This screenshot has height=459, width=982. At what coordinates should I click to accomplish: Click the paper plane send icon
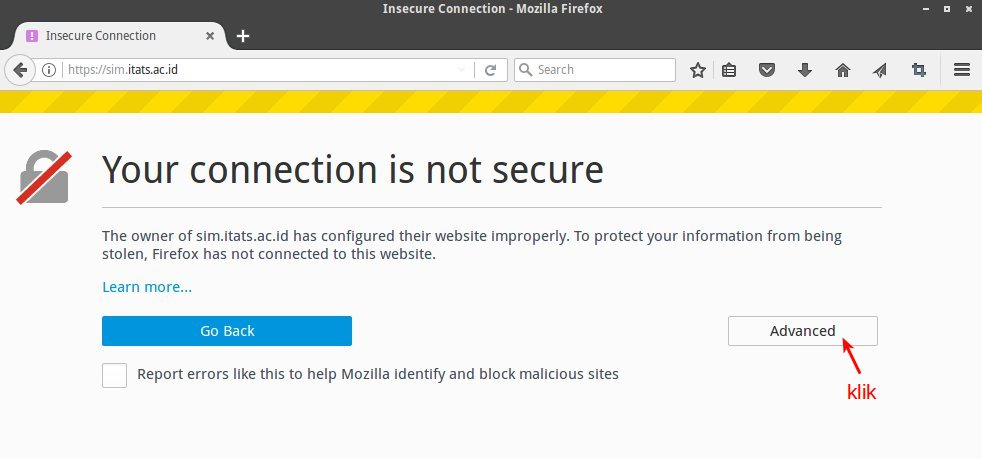pyautogui.click(x=880, y=70)
